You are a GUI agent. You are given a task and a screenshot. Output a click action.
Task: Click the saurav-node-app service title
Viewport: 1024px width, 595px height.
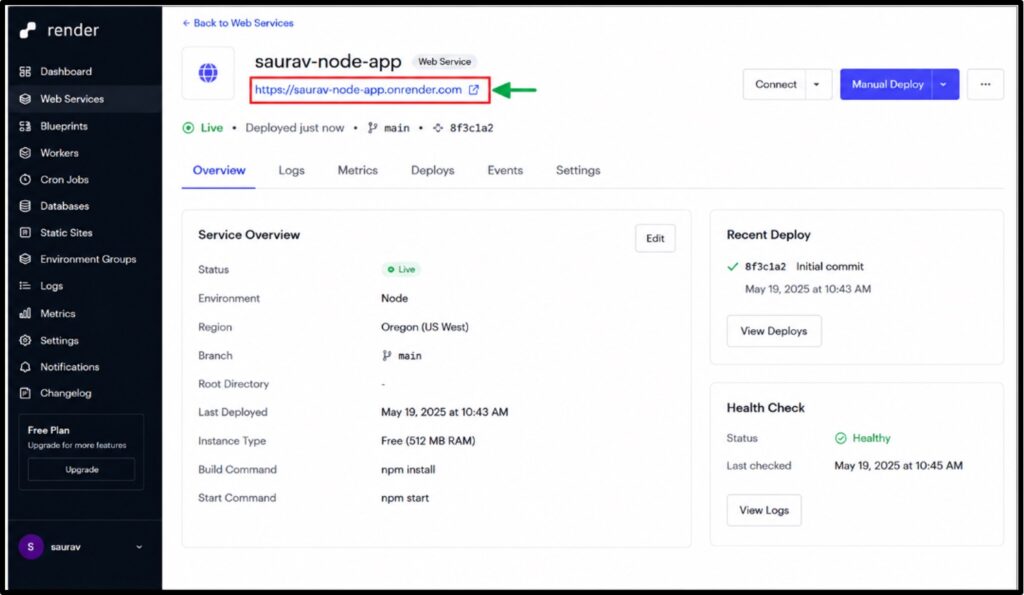point(328,61)
